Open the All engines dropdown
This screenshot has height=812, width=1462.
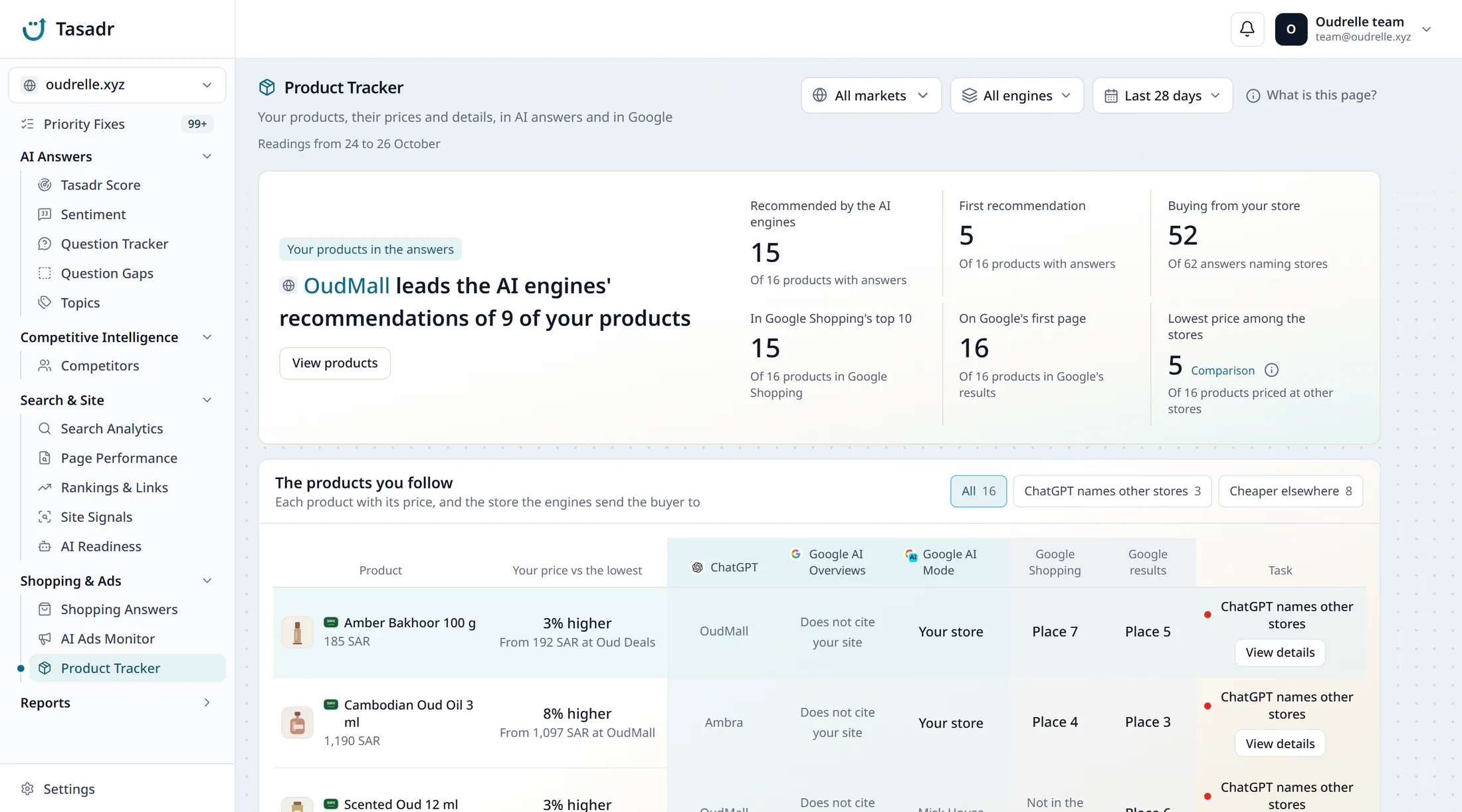tap(1017, 96)
